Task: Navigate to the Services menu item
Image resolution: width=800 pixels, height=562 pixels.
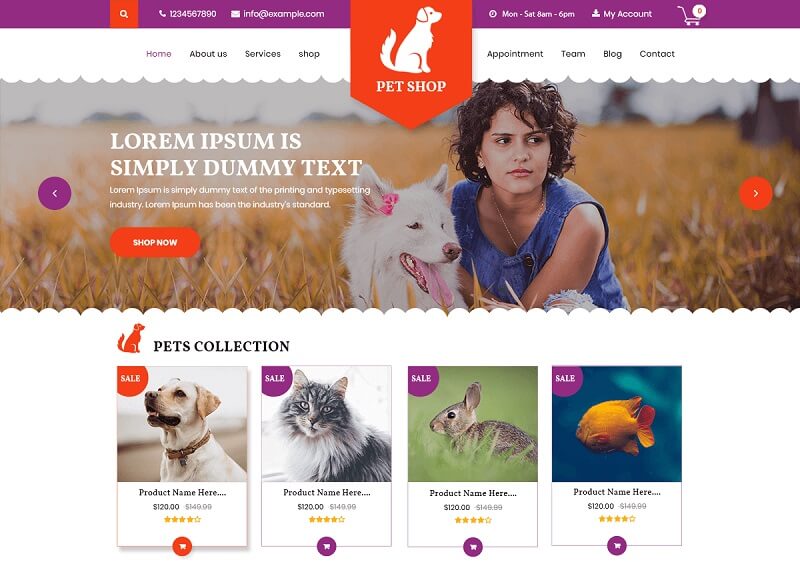Action: (x=263, y=54)
